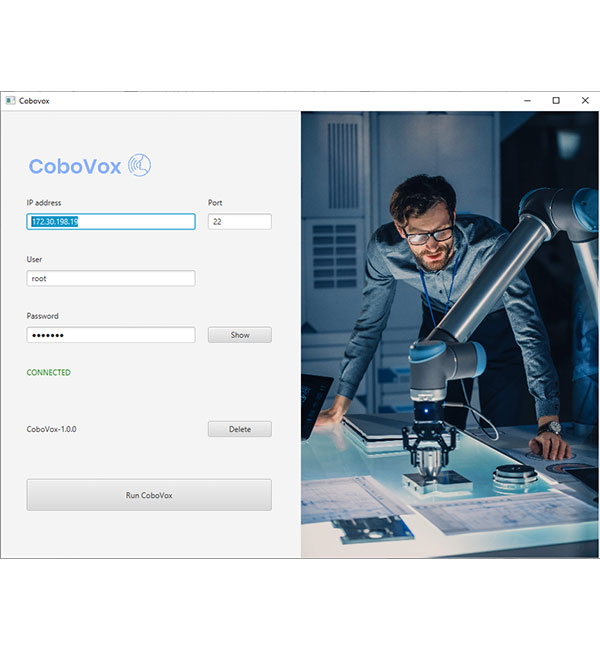Click the Port field showing 22
This screenshot has height=650, width=600.
click(240, 221)
